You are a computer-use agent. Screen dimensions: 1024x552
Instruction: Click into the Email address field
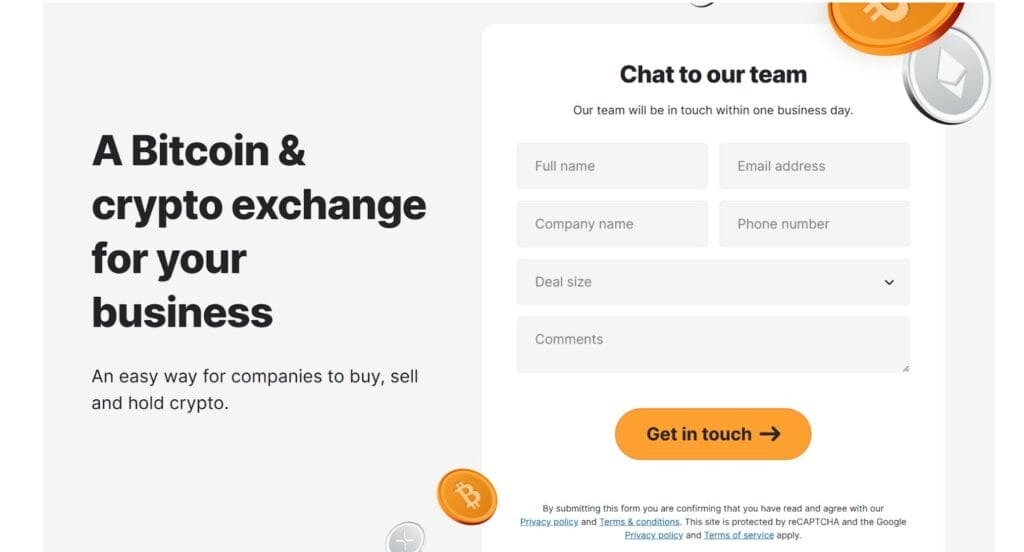point(814,166)
